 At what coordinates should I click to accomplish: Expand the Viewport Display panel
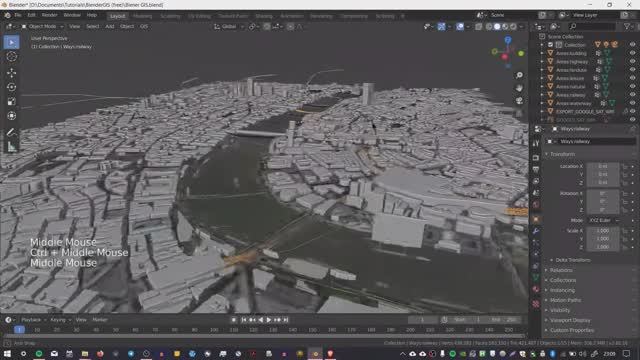coord(570,320)
